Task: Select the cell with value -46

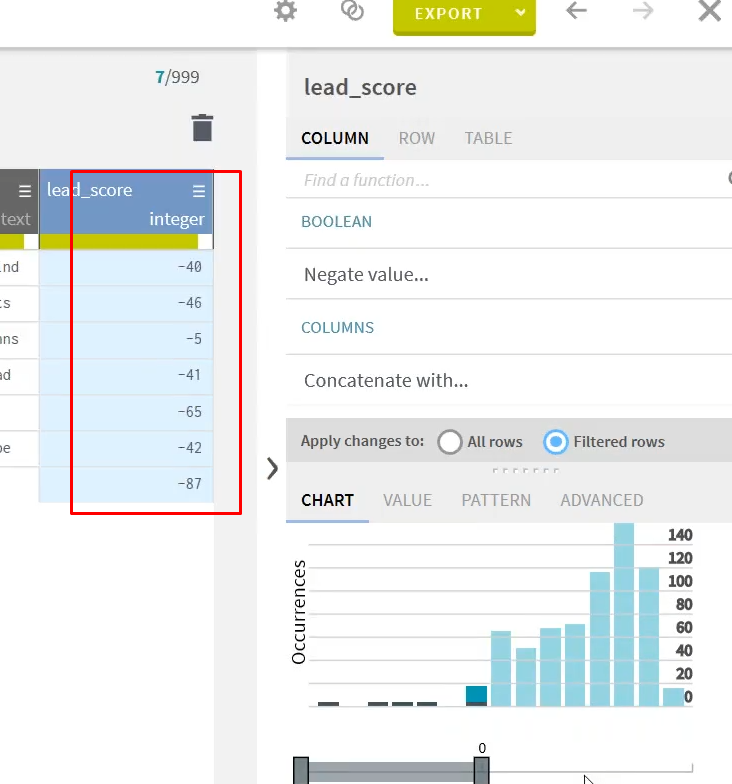Action: click(126, 303)
